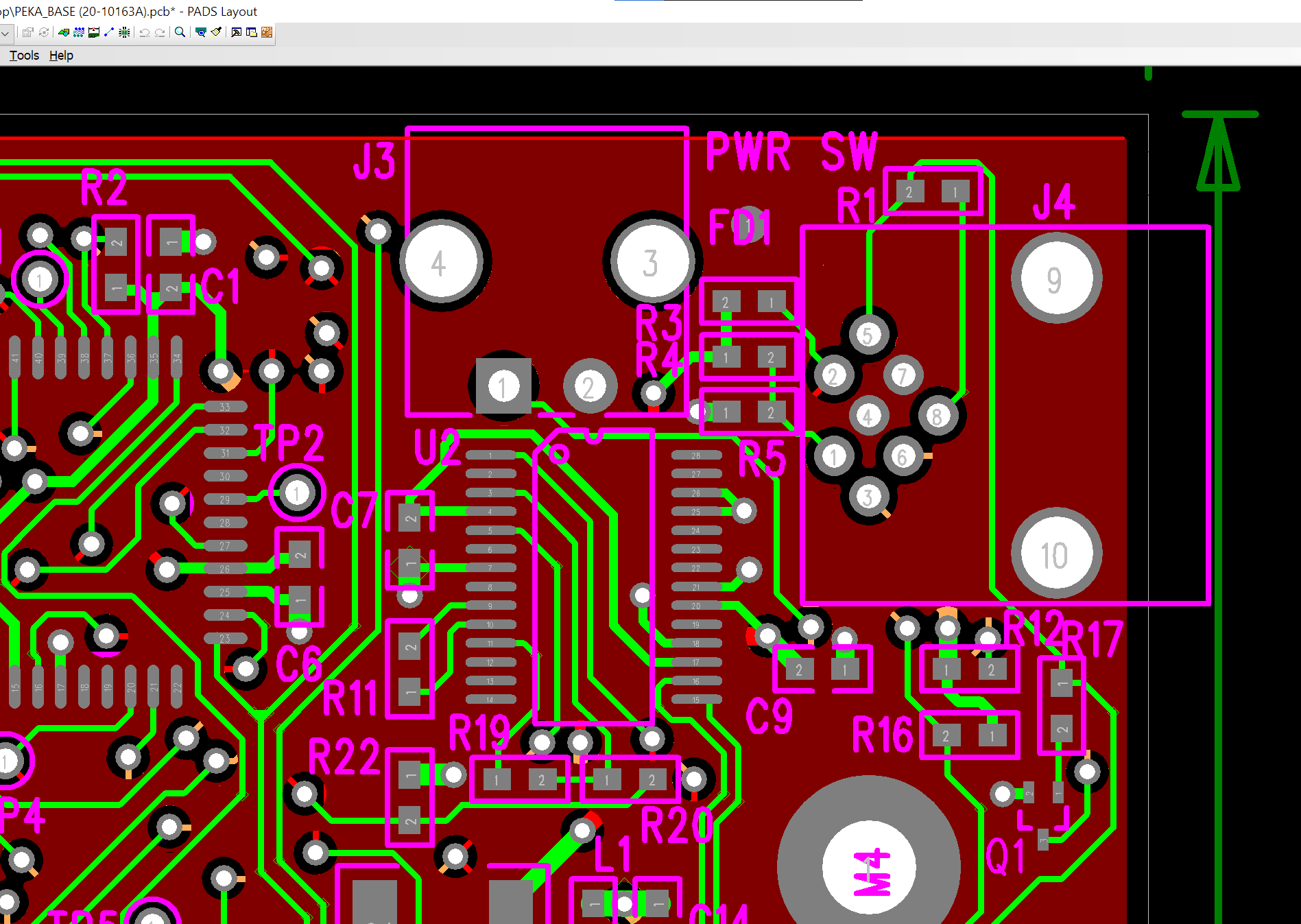Click the Redo arrow icon
The height and width of the screenshot is (924, 1301).
(x=160, y=32)
